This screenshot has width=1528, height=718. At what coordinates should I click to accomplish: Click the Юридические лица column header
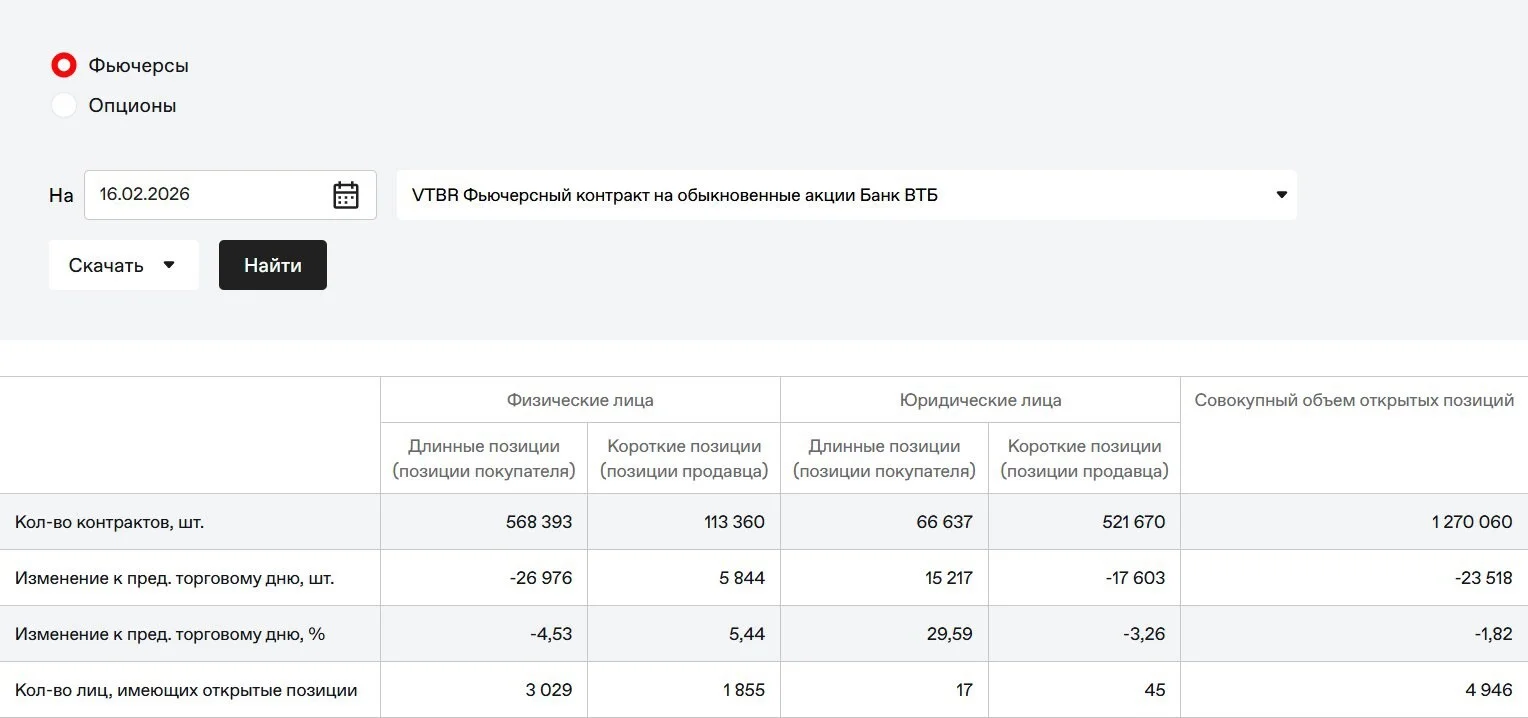pos(980,400)
